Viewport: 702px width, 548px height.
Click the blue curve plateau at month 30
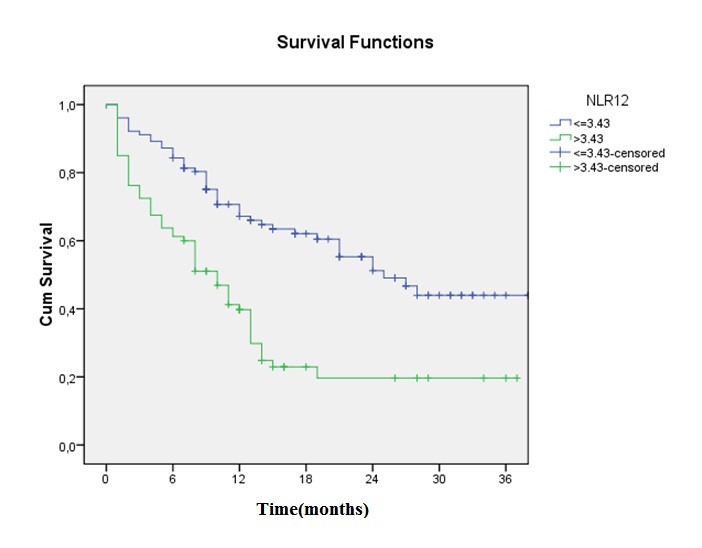[x=439, y=295]
